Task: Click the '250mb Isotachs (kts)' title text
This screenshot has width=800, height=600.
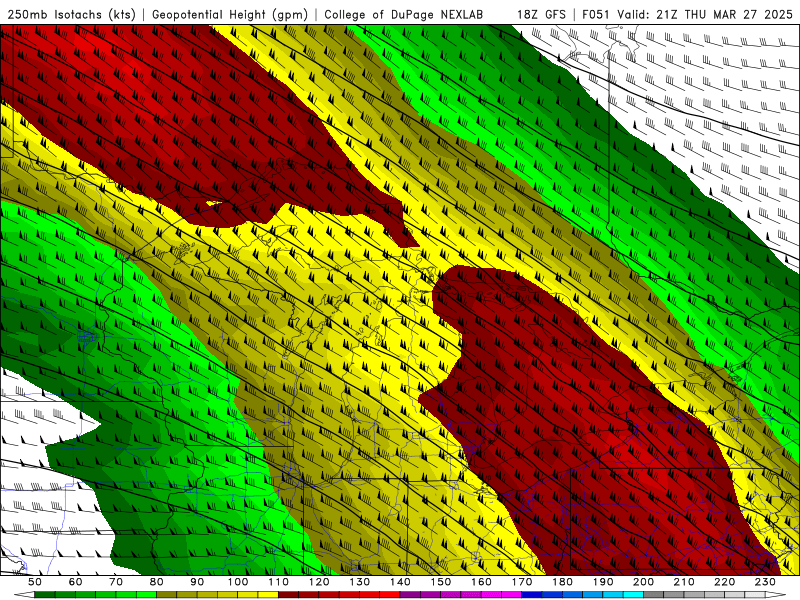Action: [x=71, y=14]
